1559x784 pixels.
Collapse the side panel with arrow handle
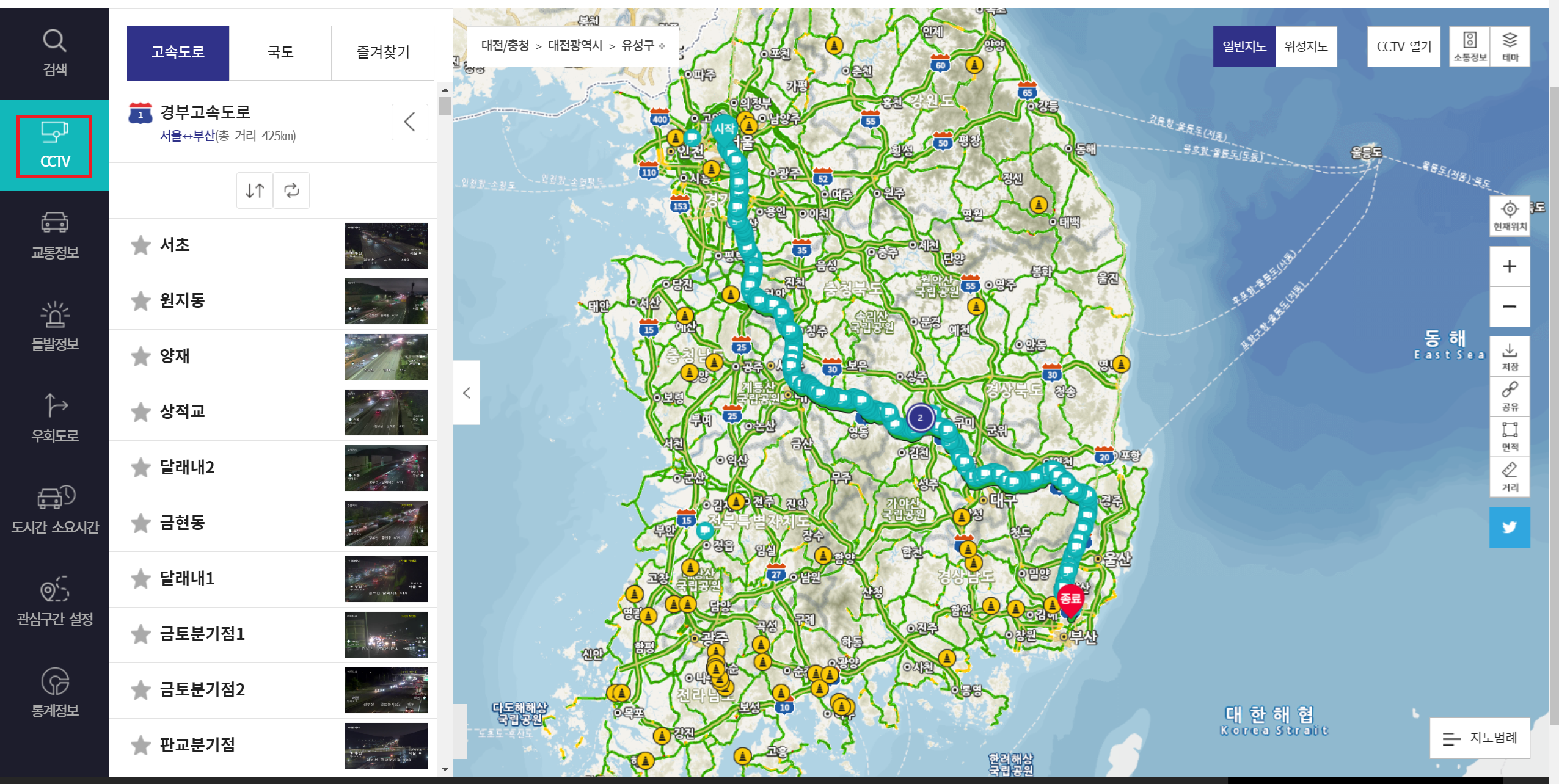tap(467, 393)
